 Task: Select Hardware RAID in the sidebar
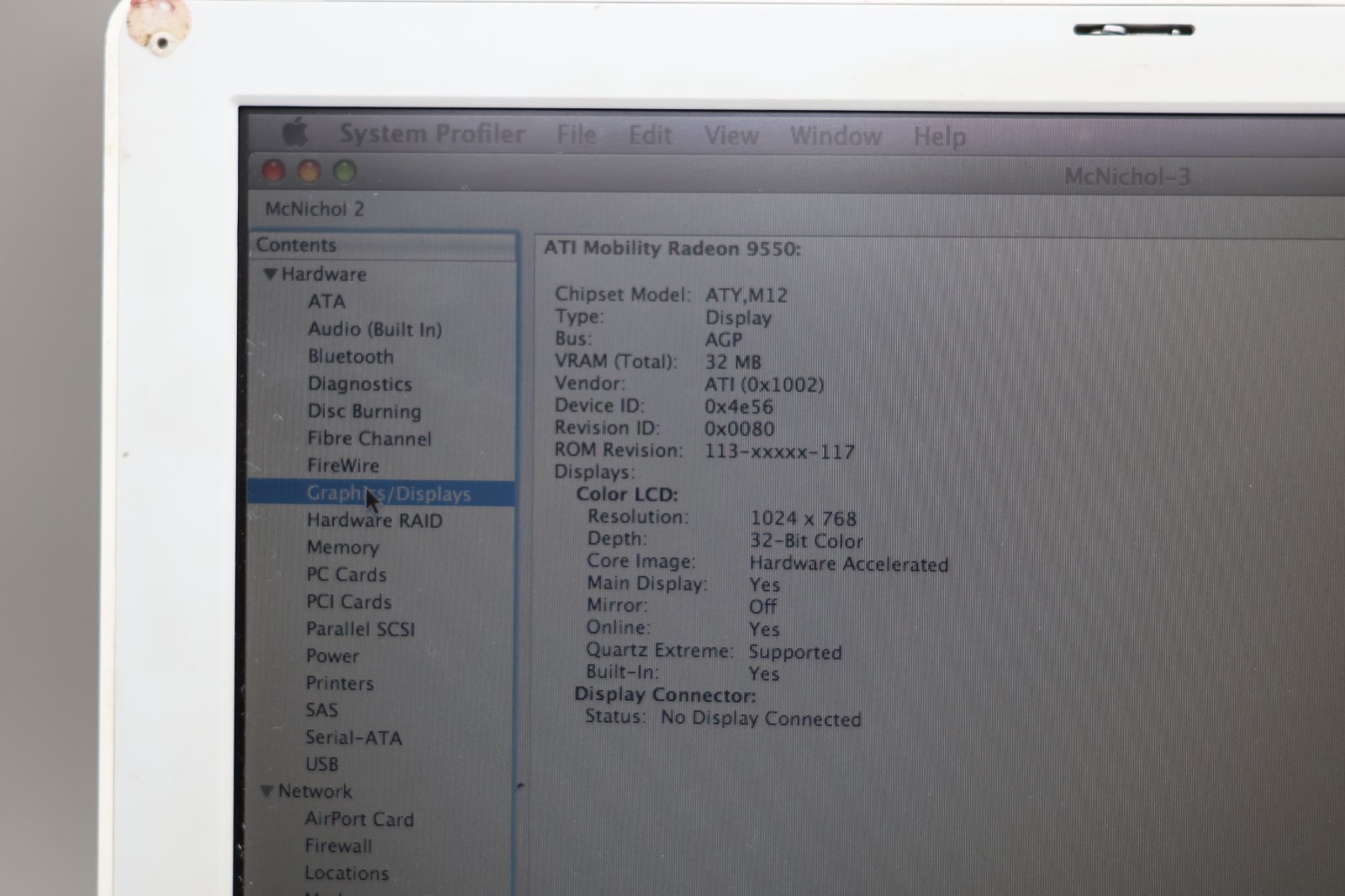pyautogui.click(x=374, y=520)
